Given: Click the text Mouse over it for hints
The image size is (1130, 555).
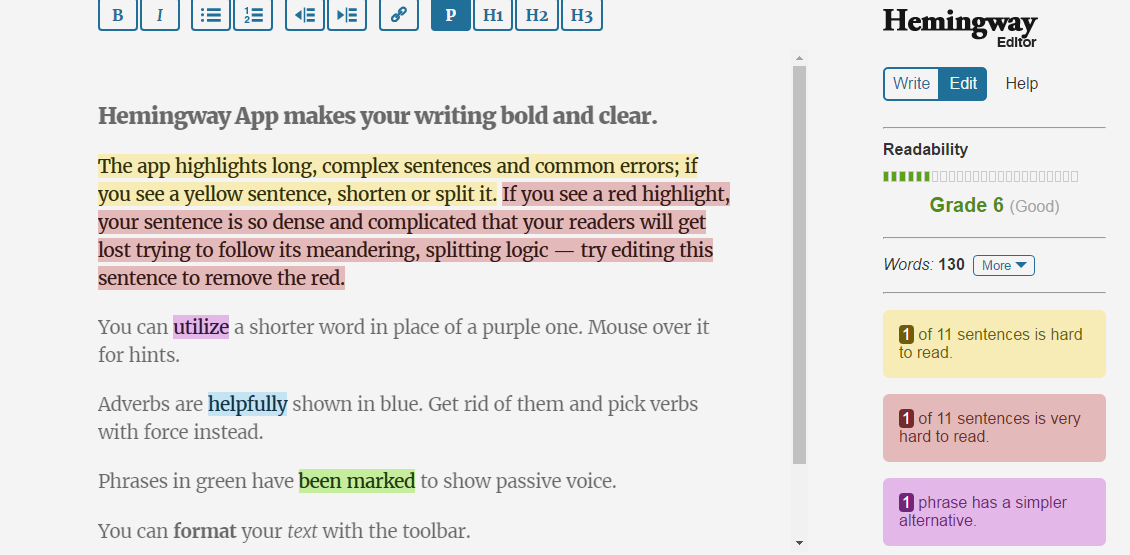Looking at the screenshot, I should tap(404, 341).
